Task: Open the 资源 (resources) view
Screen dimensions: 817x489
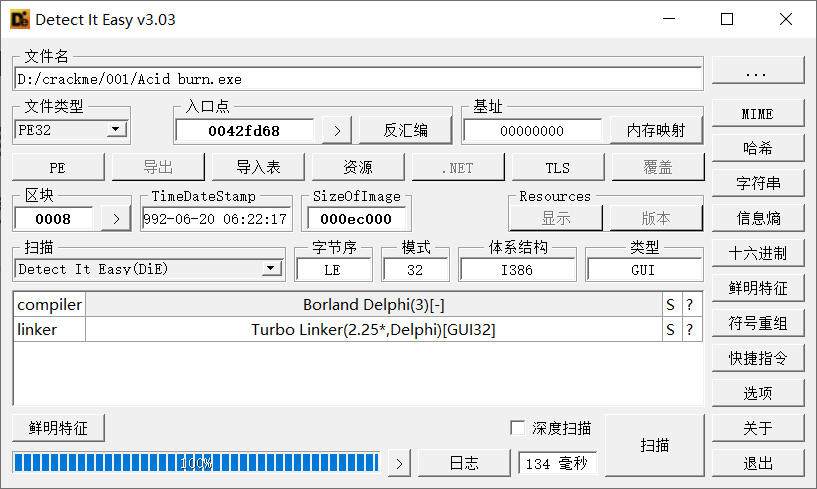Action: point(358,167)
